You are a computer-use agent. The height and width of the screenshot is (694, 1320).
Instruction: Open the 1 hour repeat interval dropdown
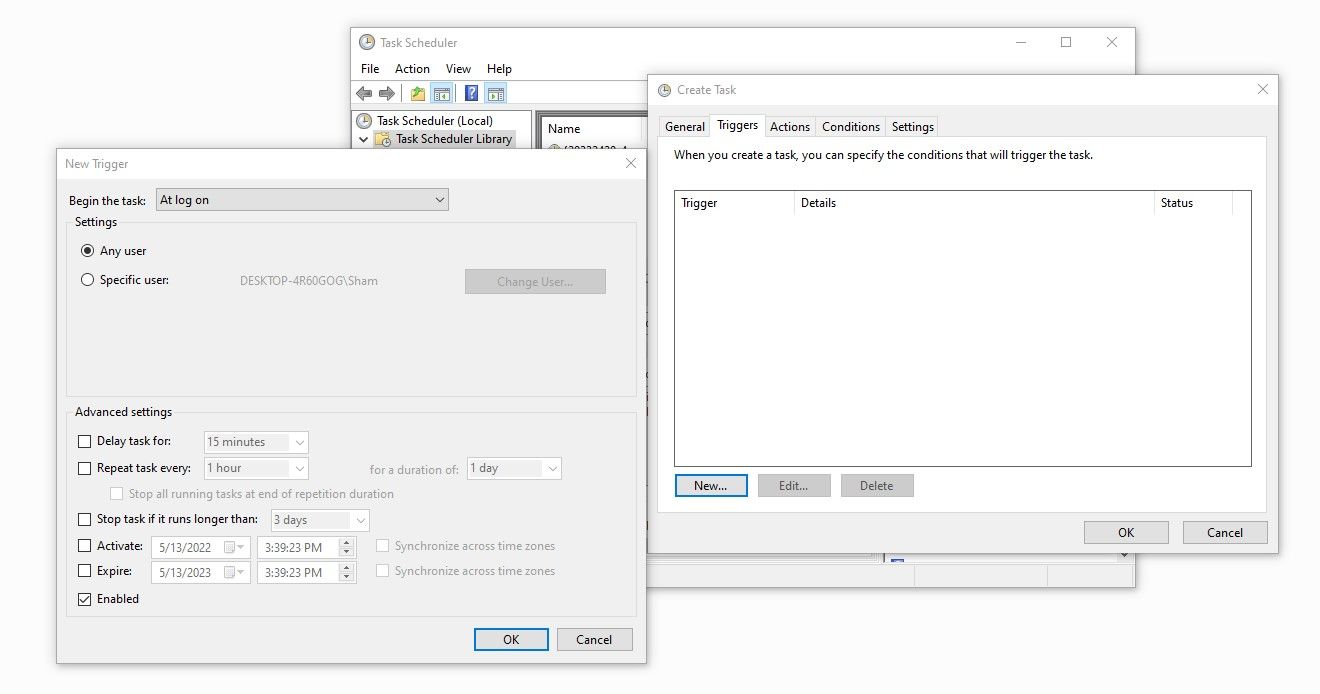tap(256, 468)
